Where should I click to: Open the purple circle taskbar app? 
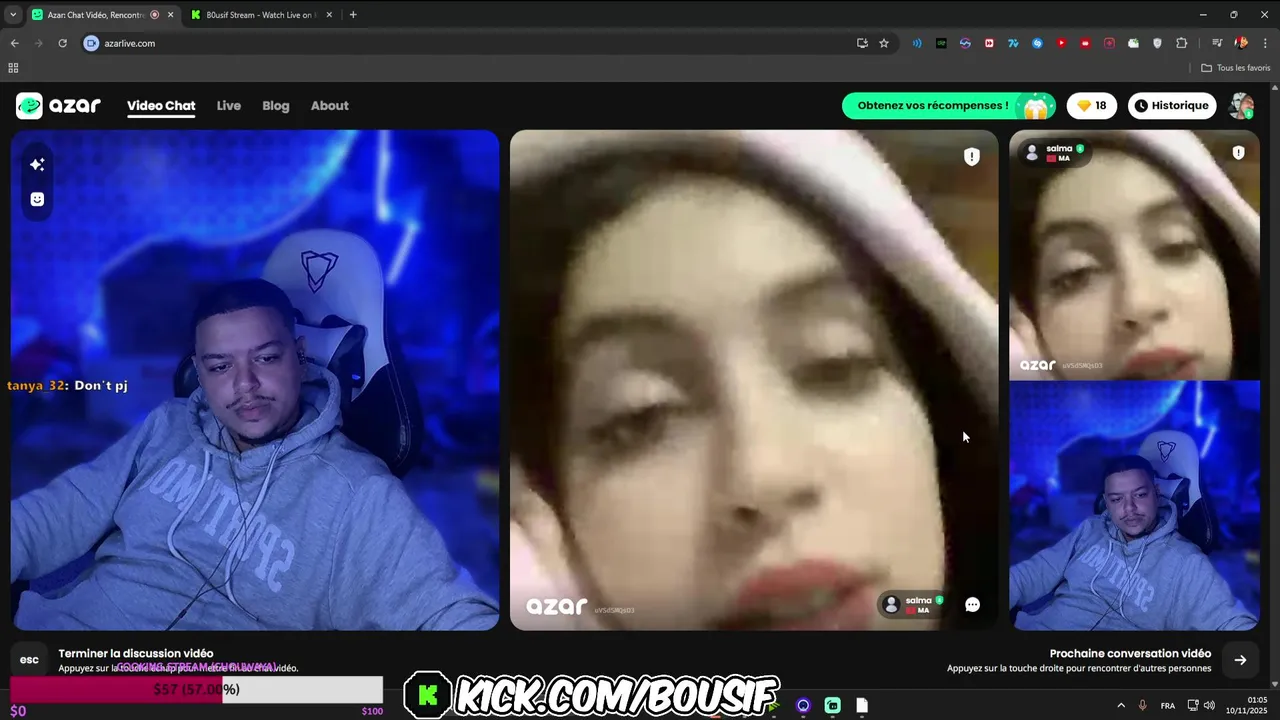coord(803,706)
